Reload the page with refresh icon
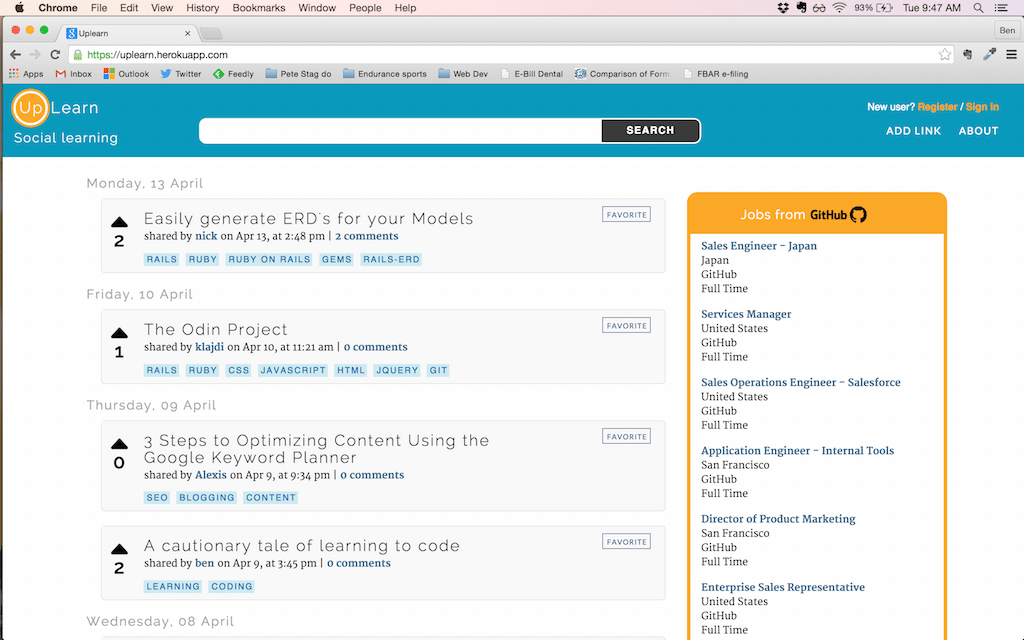Image resolution: width=1024 pixels, height=640 pixels. [x=55, y=55]
